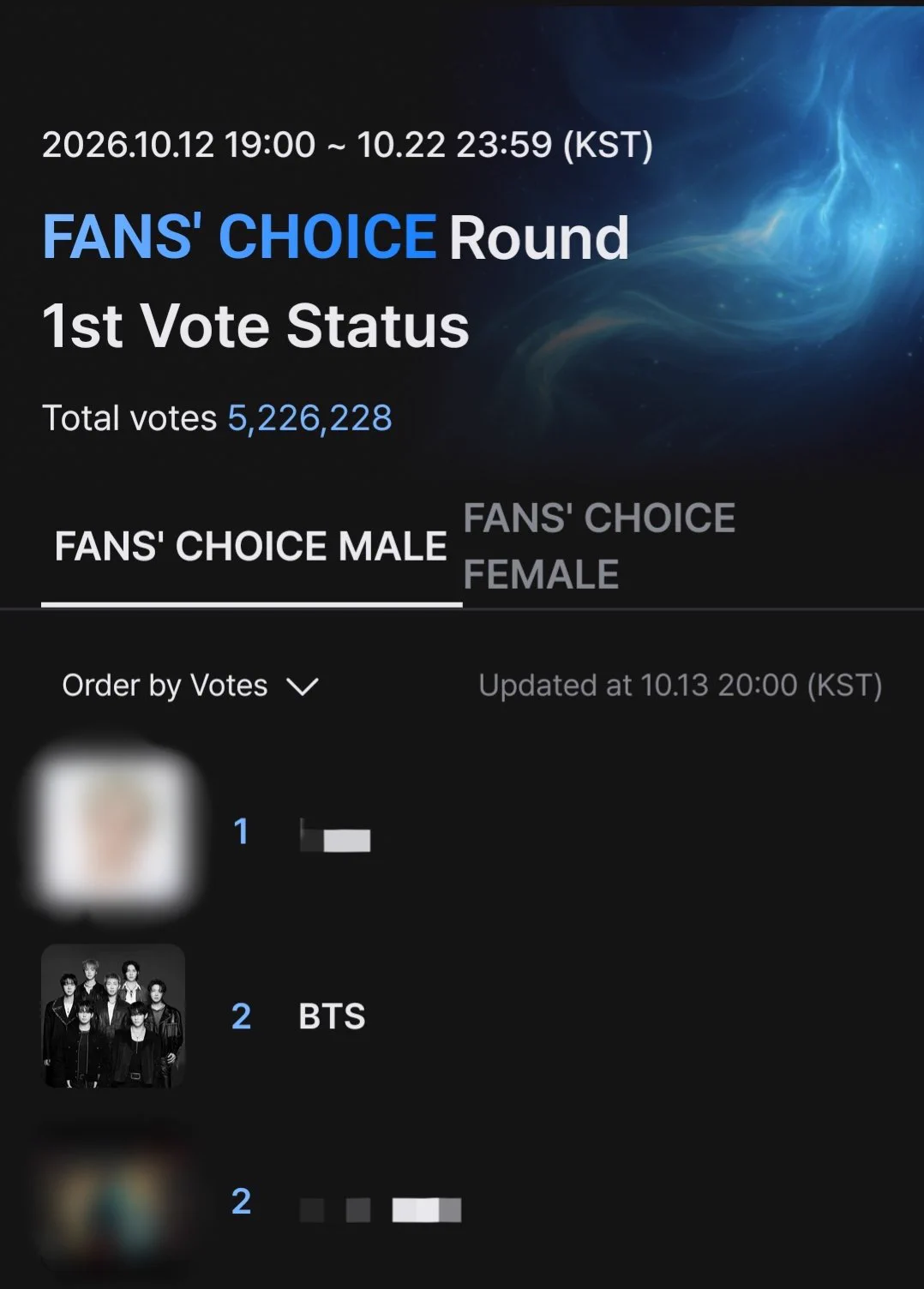This screenshot has height=1289, width=924.
Task: Click the rank number 2 beside BTS
Action: tap(241, 1017)
